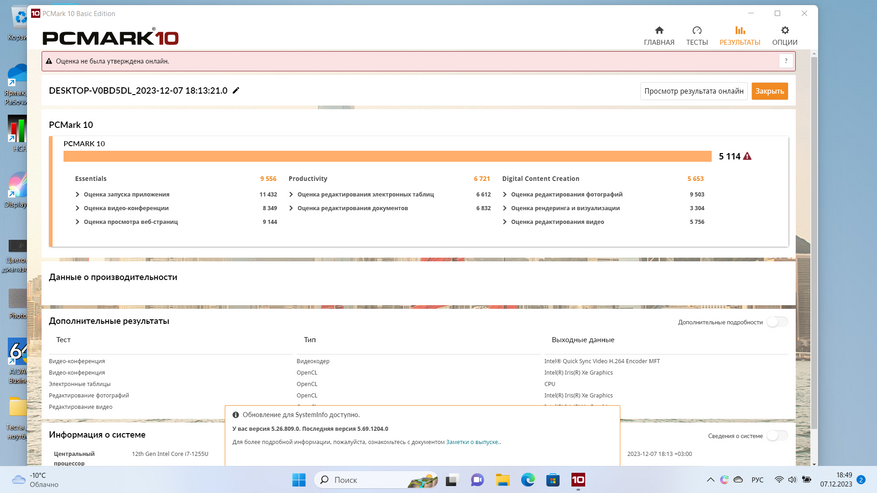Image resolution: width=877 pixels, height=493 pixels.
Task: Open File Explorer from the taskbar
Action: (502, 480)
